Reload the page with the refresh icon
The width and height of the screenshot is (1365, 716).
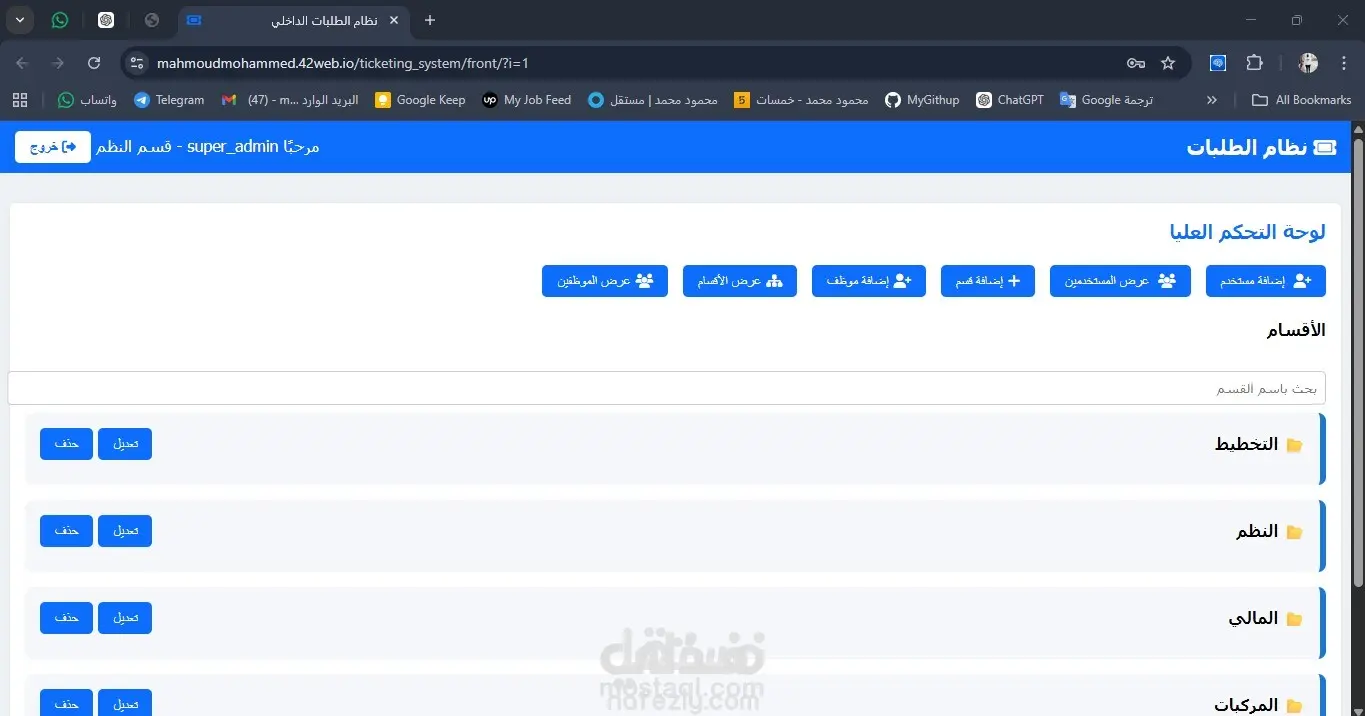pyautogui.click(x=94, y=63)
